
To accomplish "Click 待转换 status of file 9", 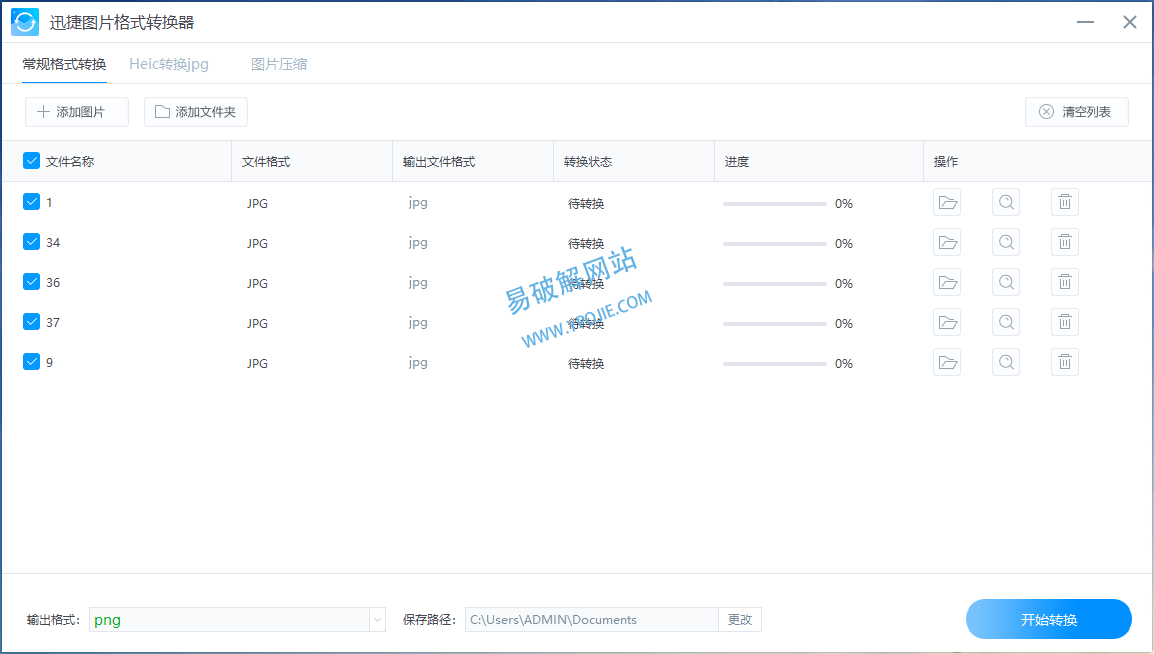I will coord(586,363).
